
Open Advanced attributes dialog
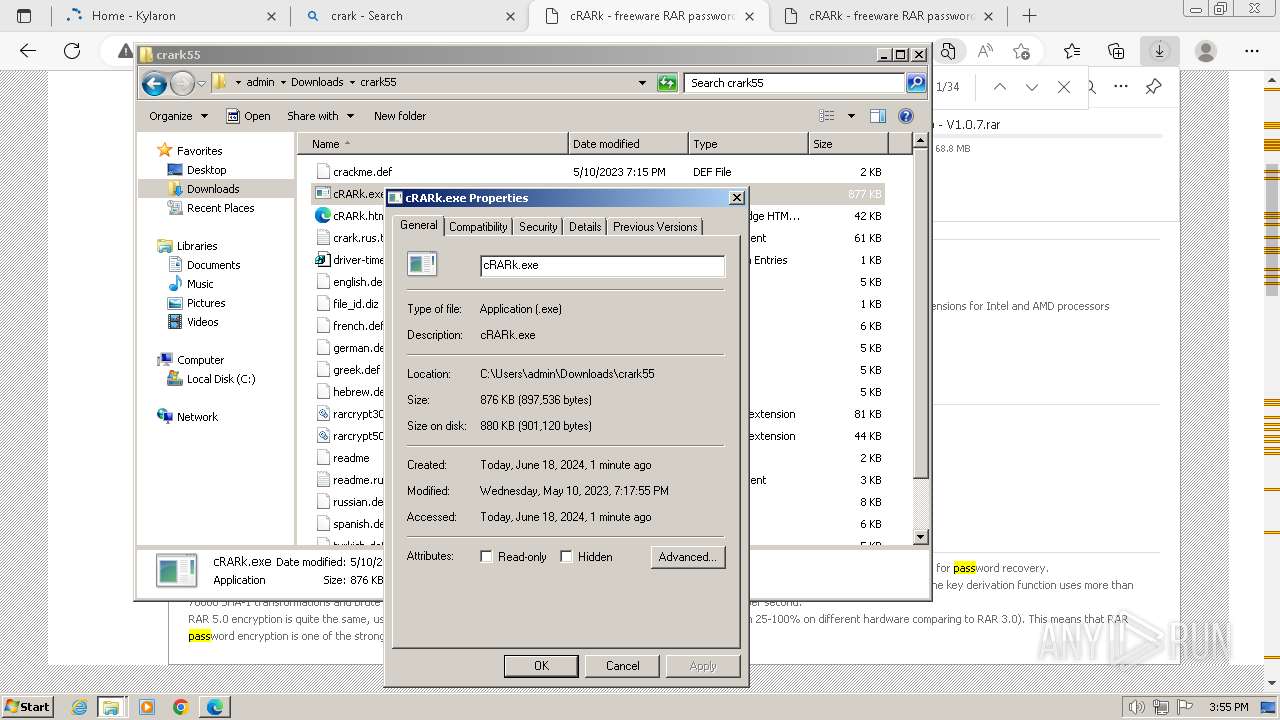pyautogui.click(x=687, y=557)
